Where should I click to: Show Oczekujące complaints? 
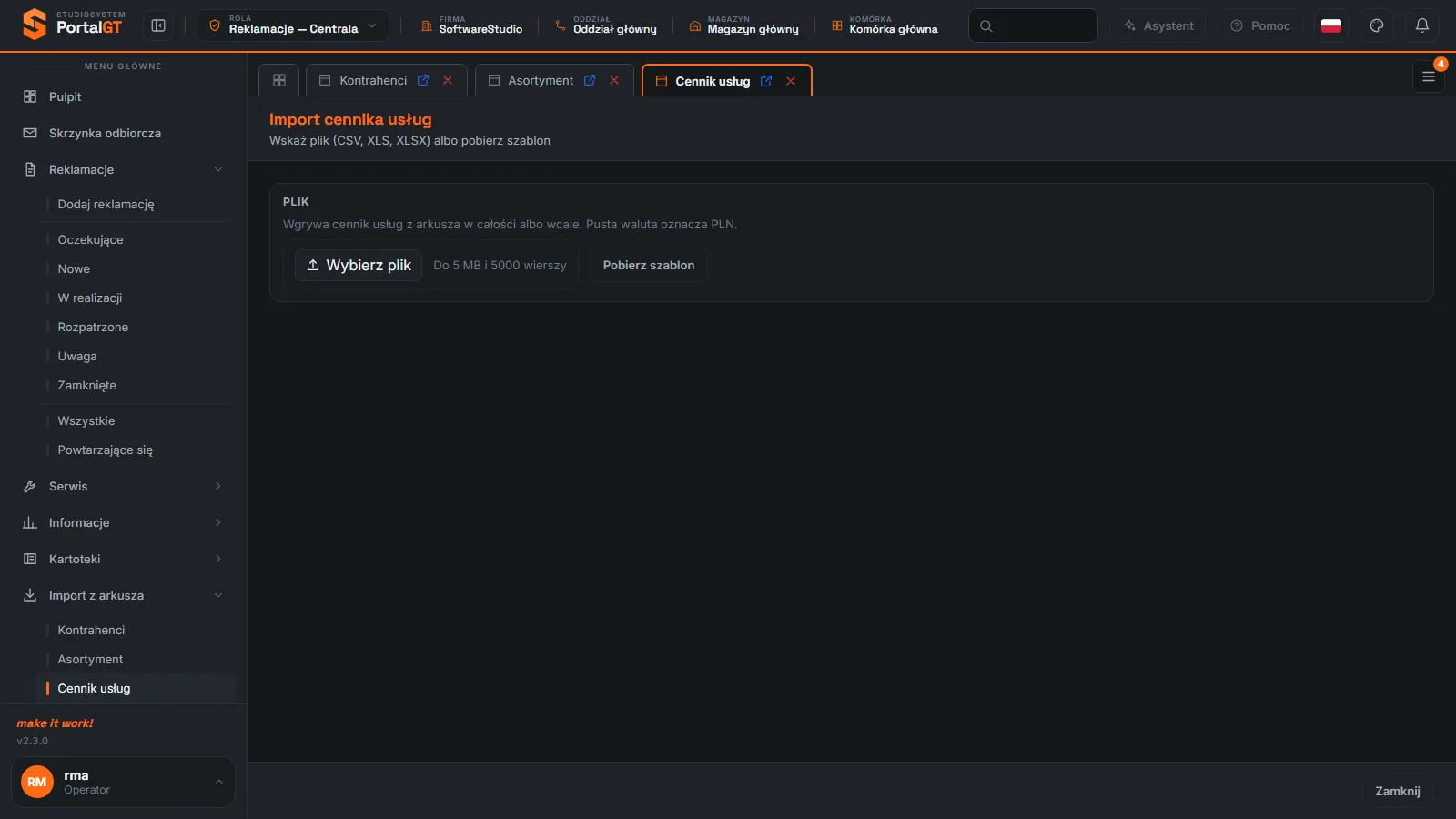(x=136, y=239)
